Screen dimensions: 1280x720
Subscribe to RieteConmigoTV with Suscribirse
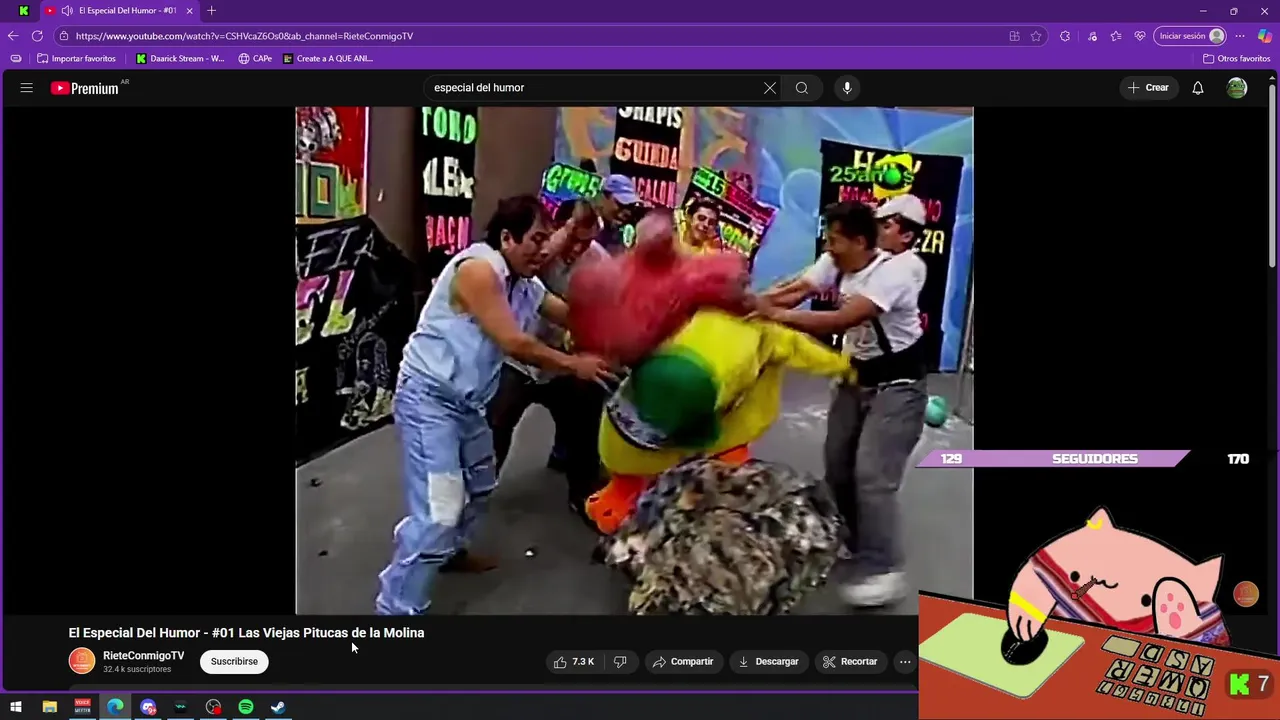click(x=234, y=662)
